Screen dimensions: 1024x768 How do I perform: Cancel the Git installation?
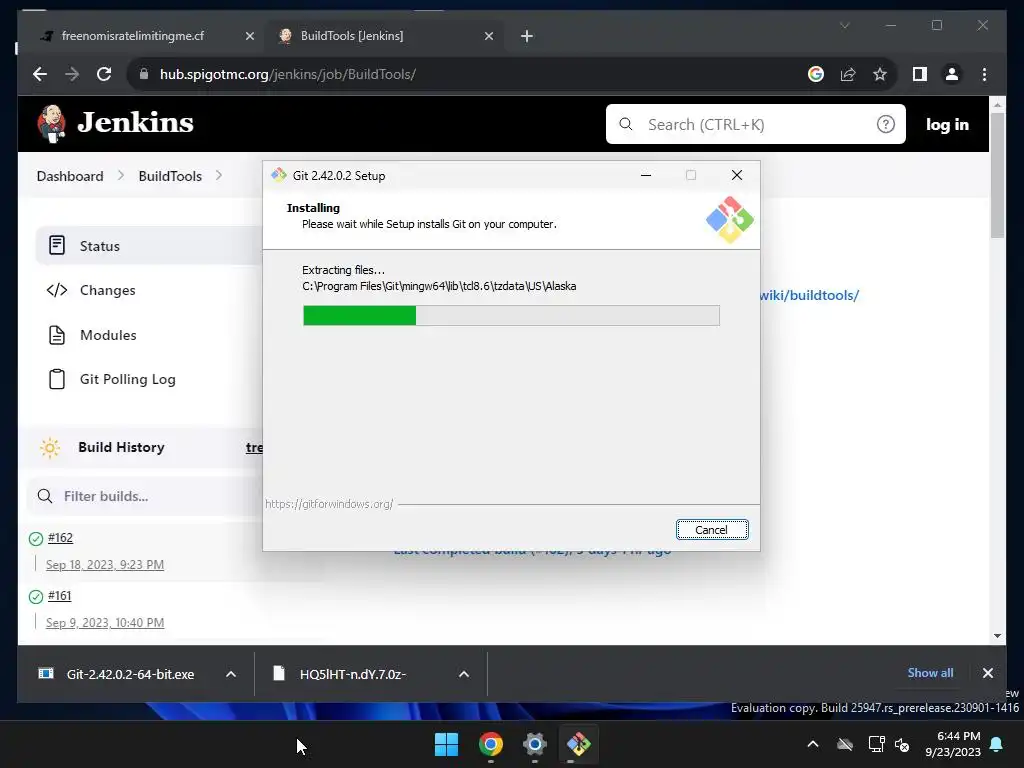[712, 530]
